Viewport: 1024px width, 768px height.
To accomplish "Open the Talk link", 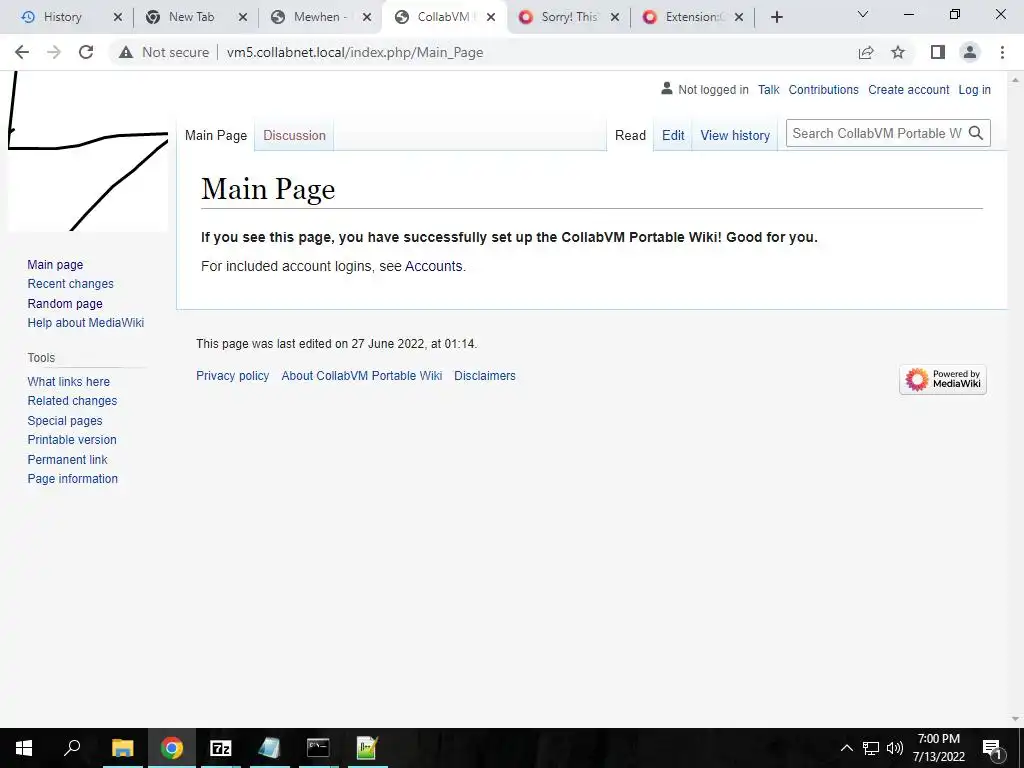I will coord(768,89).
